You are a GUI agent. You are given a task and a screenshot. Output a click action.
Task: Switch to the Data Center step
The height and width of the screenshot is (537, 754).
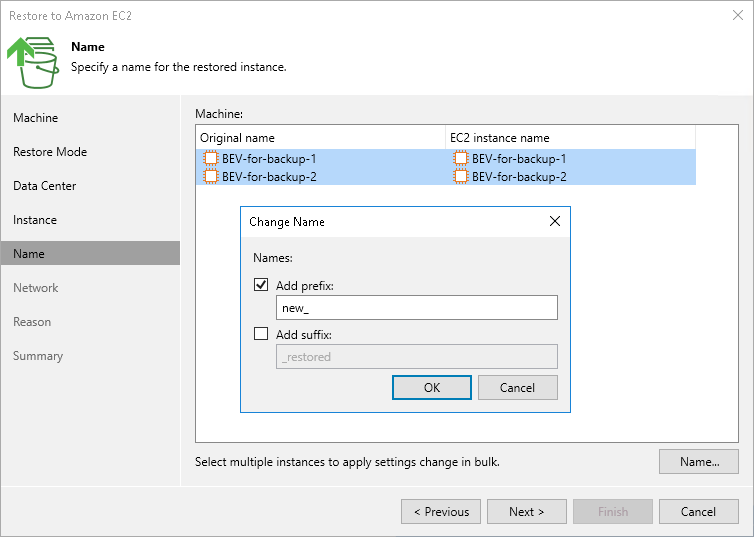(x=45, y=186)
